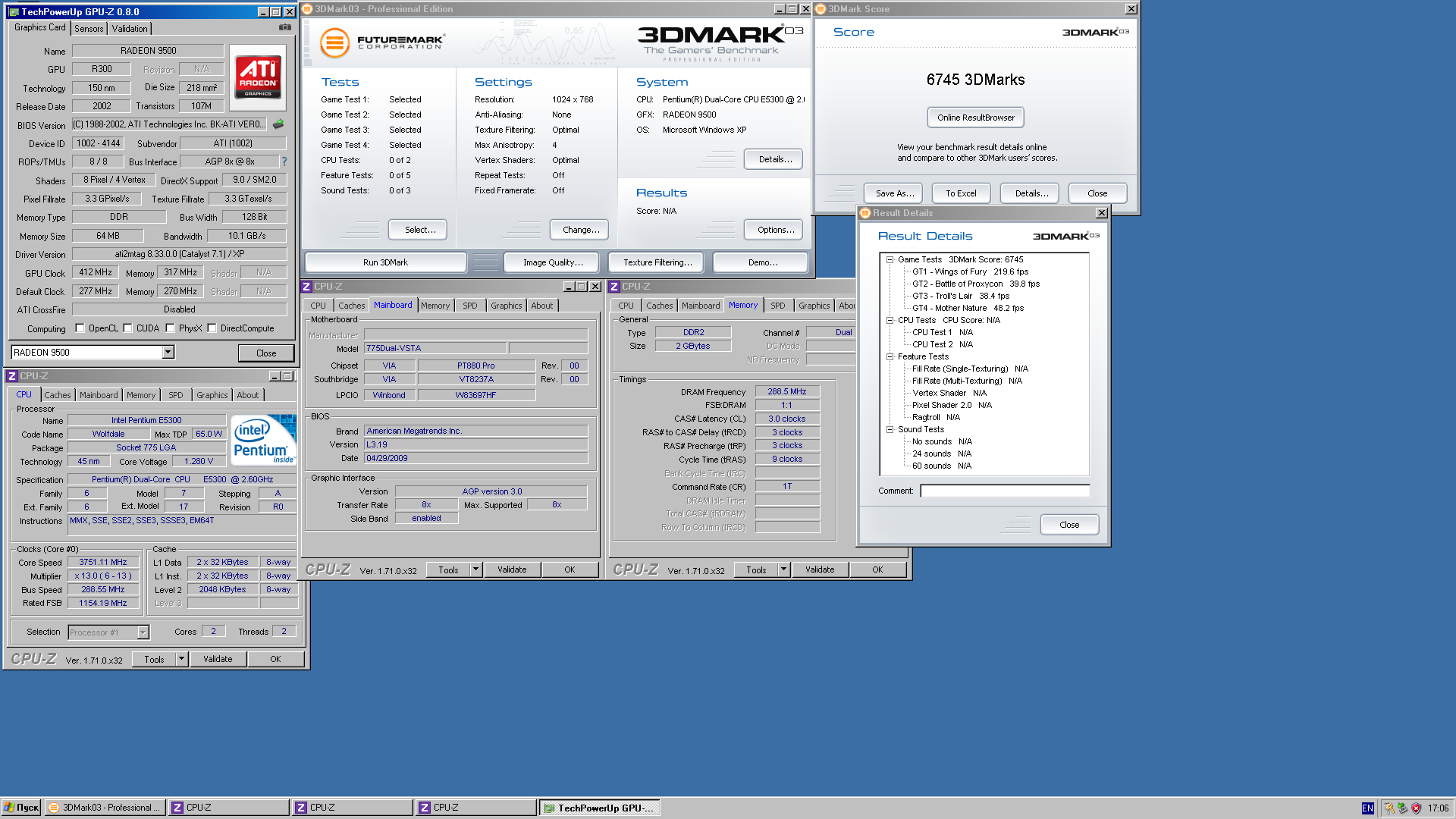This screenshot has height=819, width=1456.
Task: Select the GT4 - Mother Nature result row
Action: (x=968, y=308)
